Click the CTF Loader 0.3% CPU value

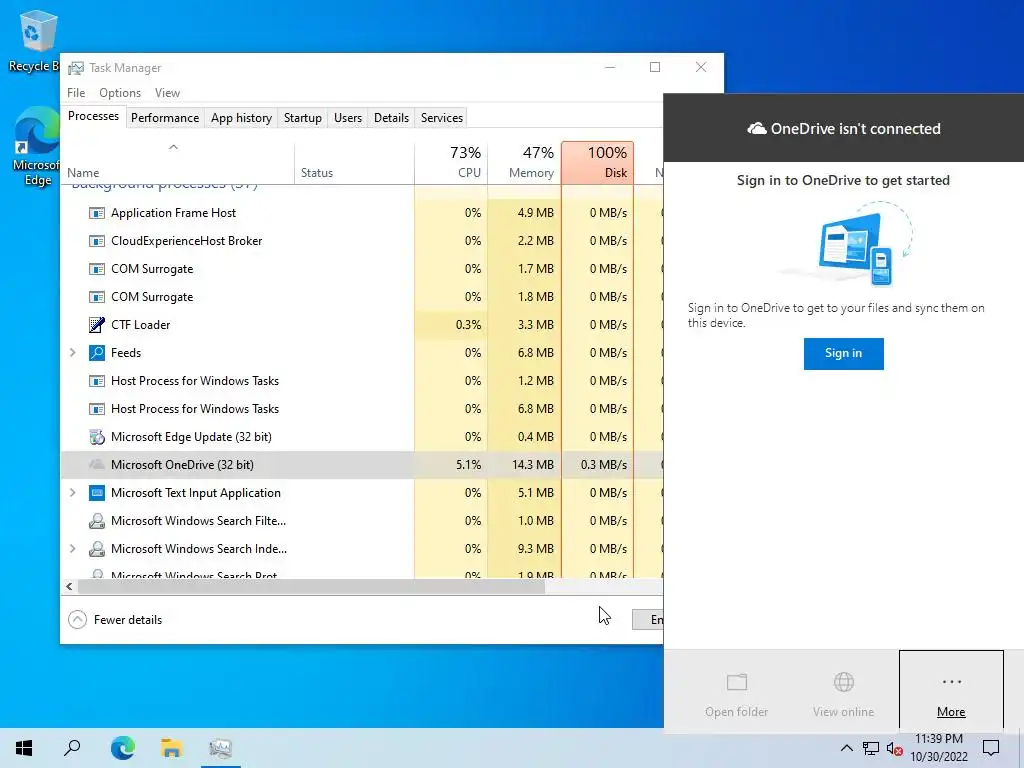[x=468, y=325]
